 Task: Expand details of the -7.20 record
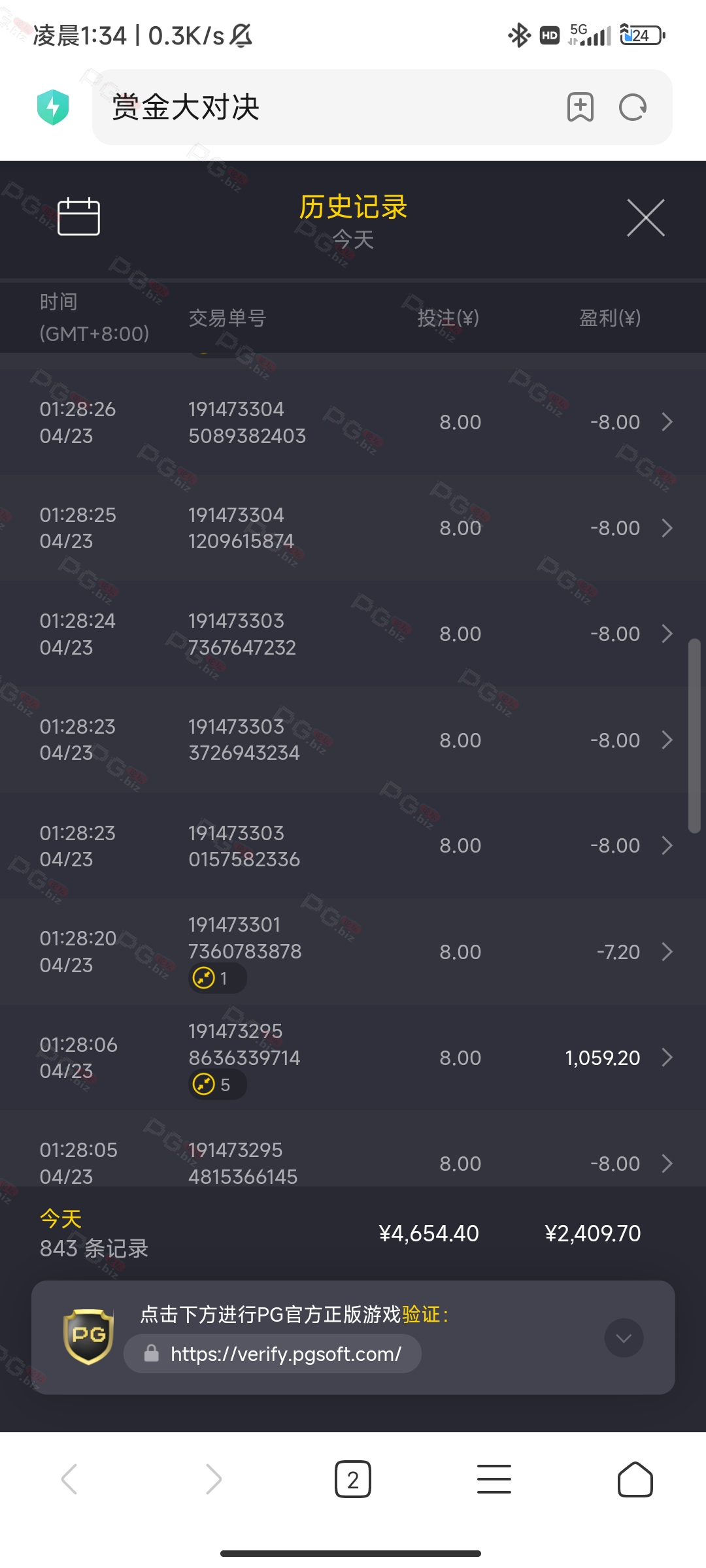click(667, 951)
